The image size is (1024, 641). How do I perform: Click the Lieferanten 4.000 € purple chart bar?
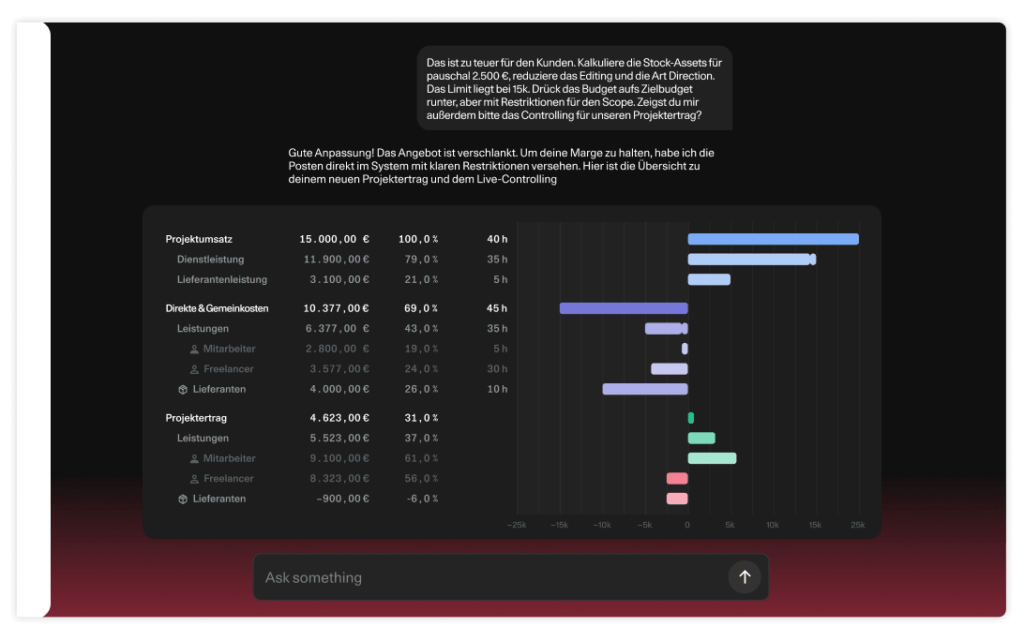(x=645, y=389)
